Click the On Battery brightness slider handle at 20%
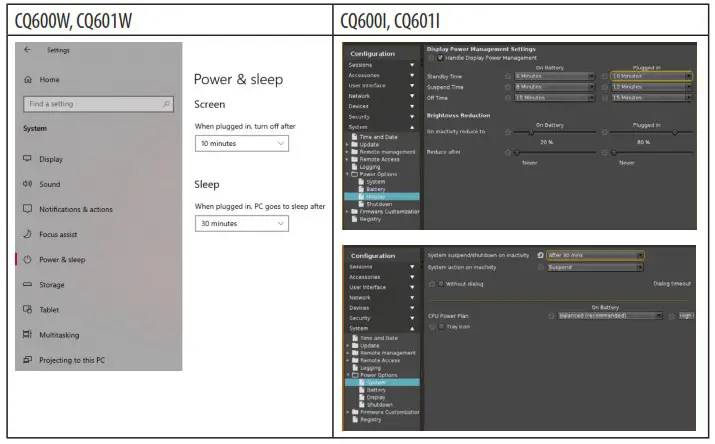Screen dimensions: 715x444 click(531, 132)
